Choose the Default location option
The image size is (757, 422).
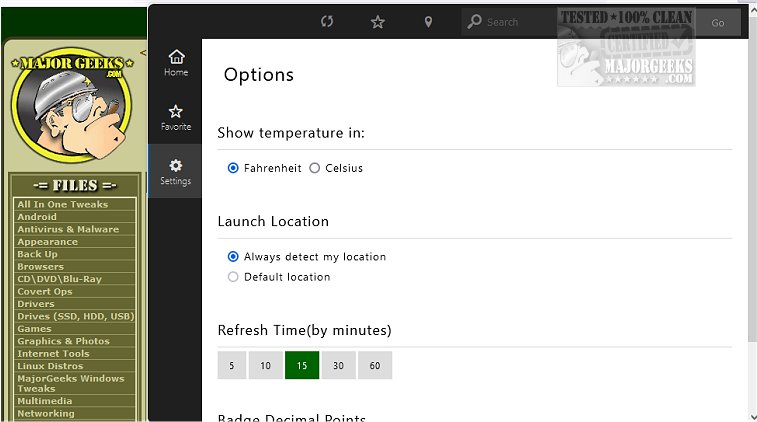234,277
